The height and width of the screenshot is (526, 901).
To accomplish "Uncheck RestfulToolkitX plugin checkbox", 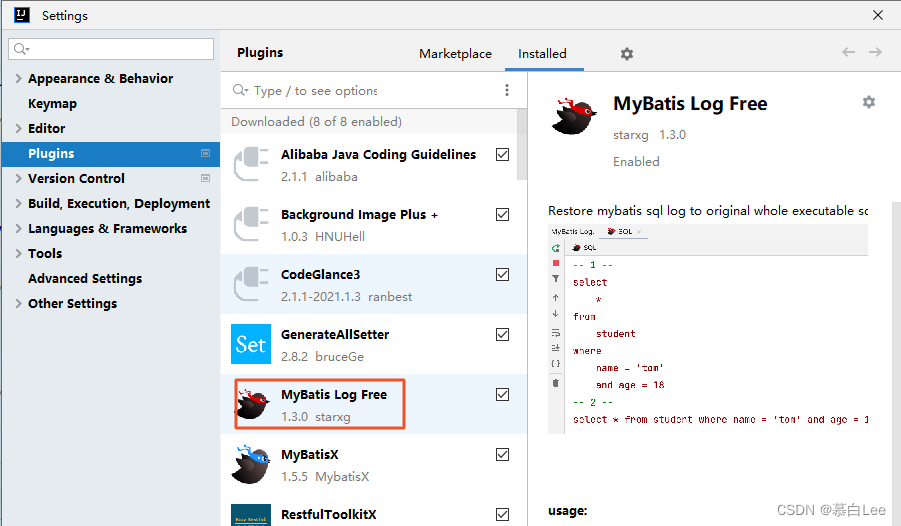I will click(x=502, y=515).
